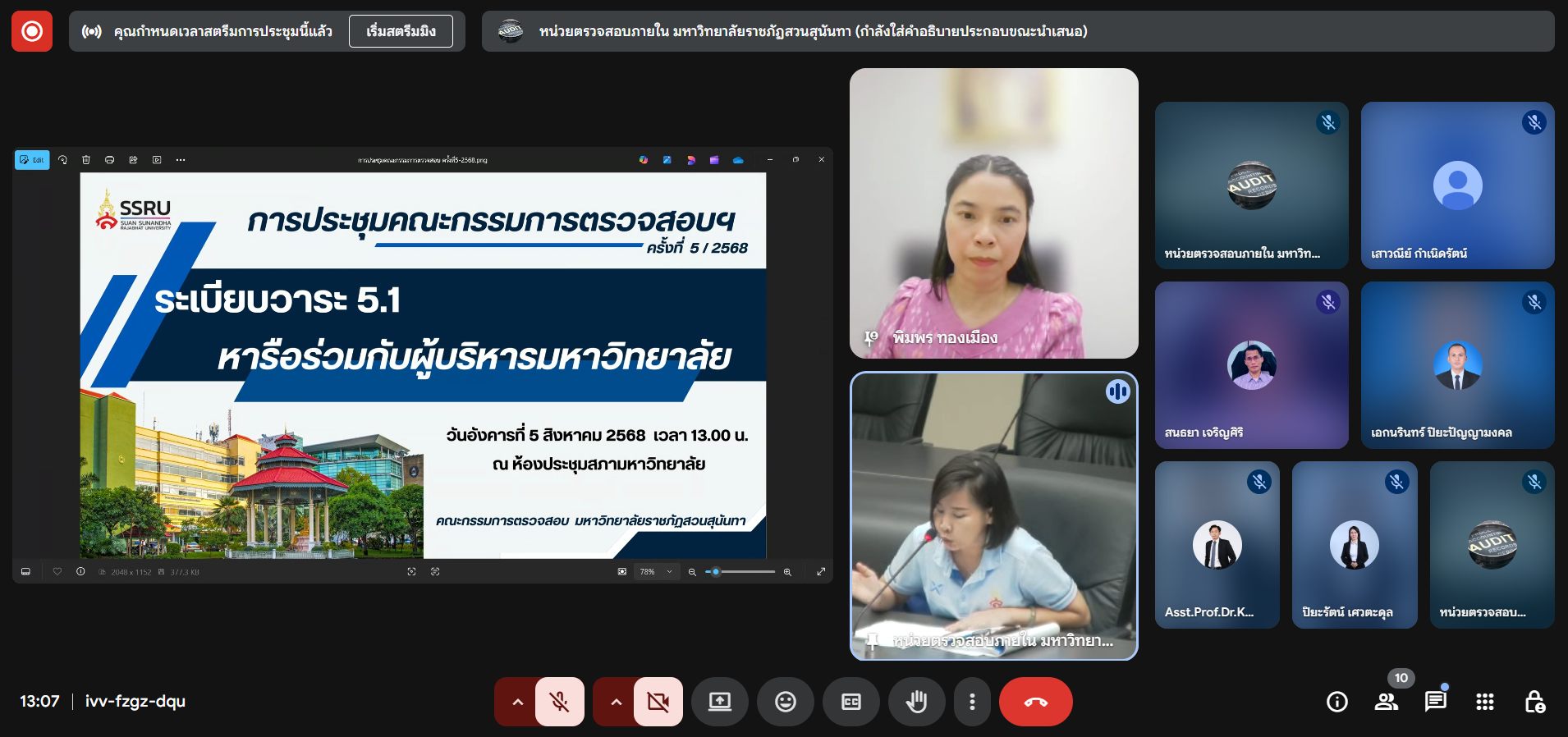Viewport: 1568px width, 737px height.
Task: Open the emoji reactions button
Action: pyautogui.click(x=786, y=702)
